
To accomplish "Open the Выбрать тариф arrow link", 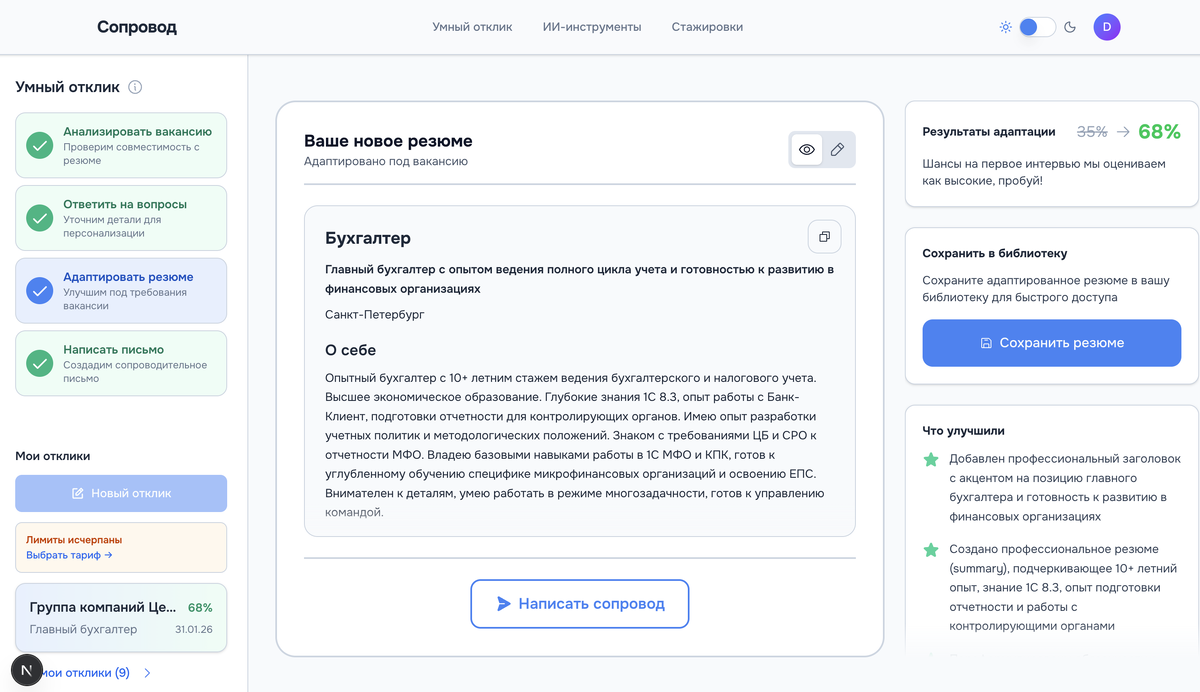I will point(69,555).
